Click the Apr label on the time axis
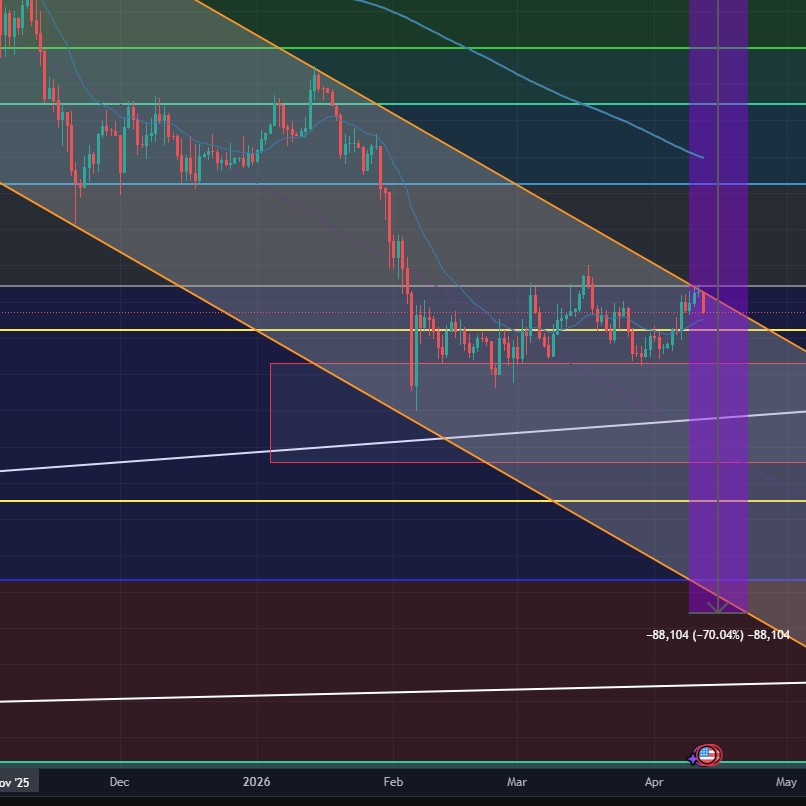Viewport: 806px width, 806px height. coord(654,782)
